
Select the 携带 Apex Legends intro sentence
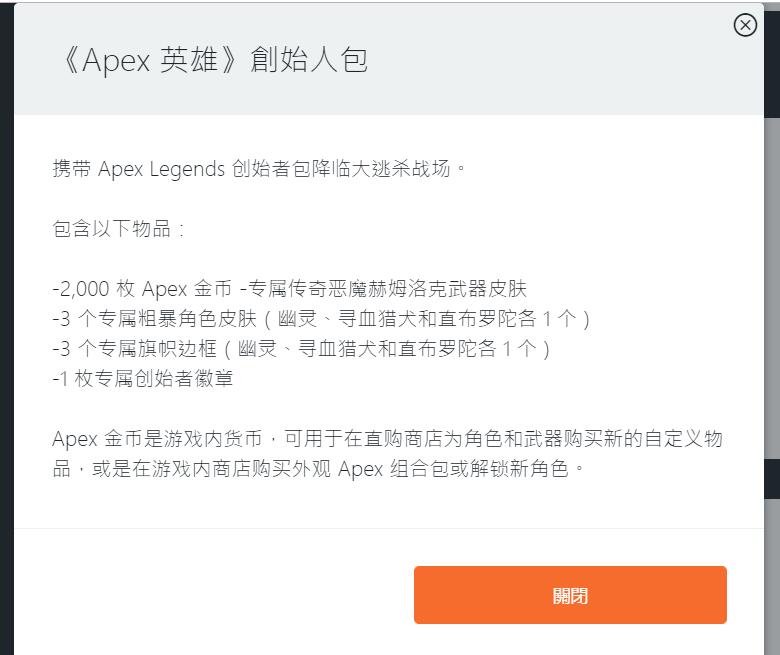click(x=259, y=168)
